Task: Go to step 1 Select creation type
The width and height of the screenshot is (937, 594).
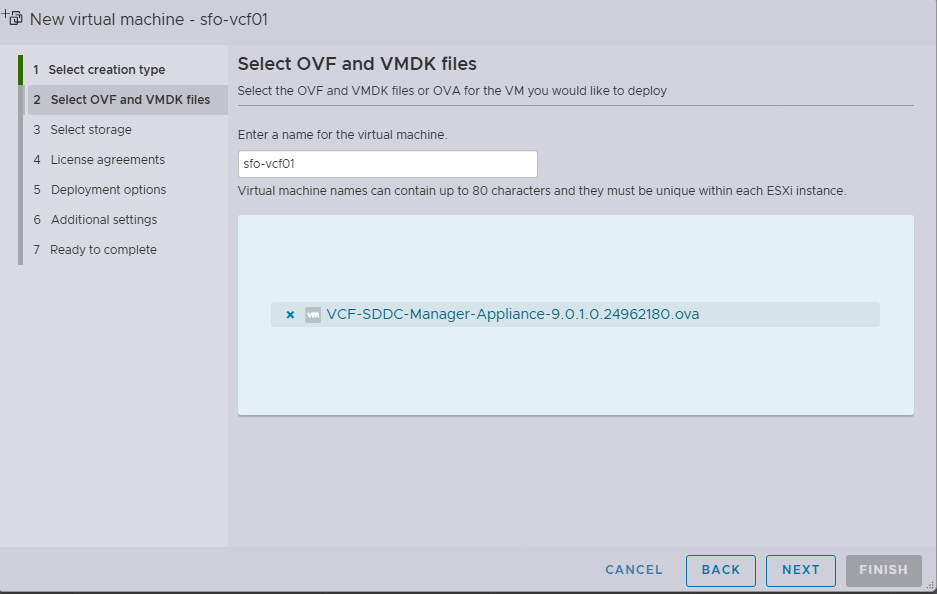Action: 106,70
